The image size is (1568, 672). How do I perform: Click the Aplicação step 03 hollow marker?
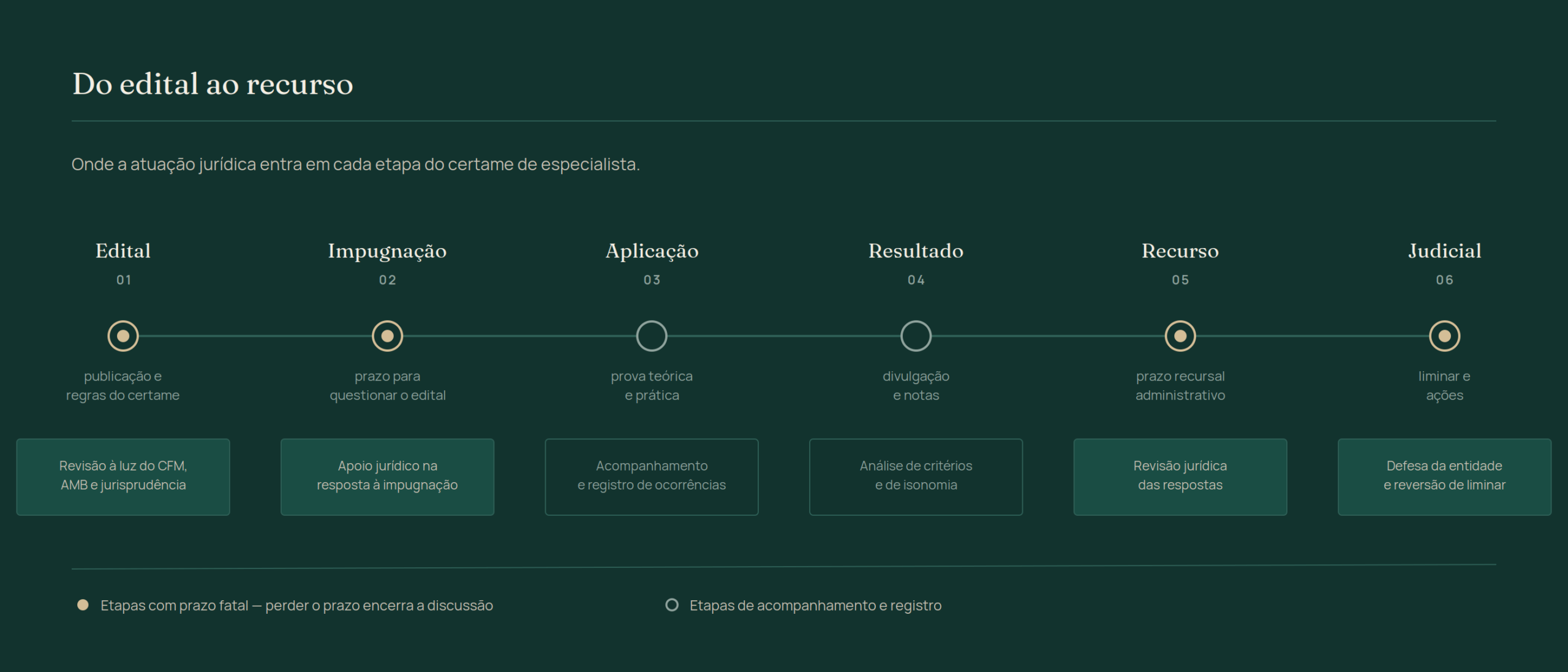[x=652, y=336]
